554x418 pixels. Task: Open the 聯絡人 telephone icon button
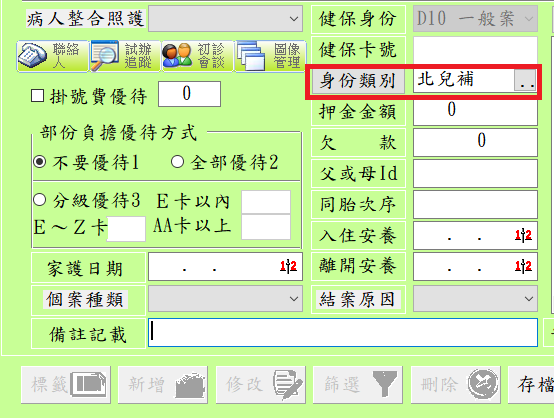click(x=52, y=56)
